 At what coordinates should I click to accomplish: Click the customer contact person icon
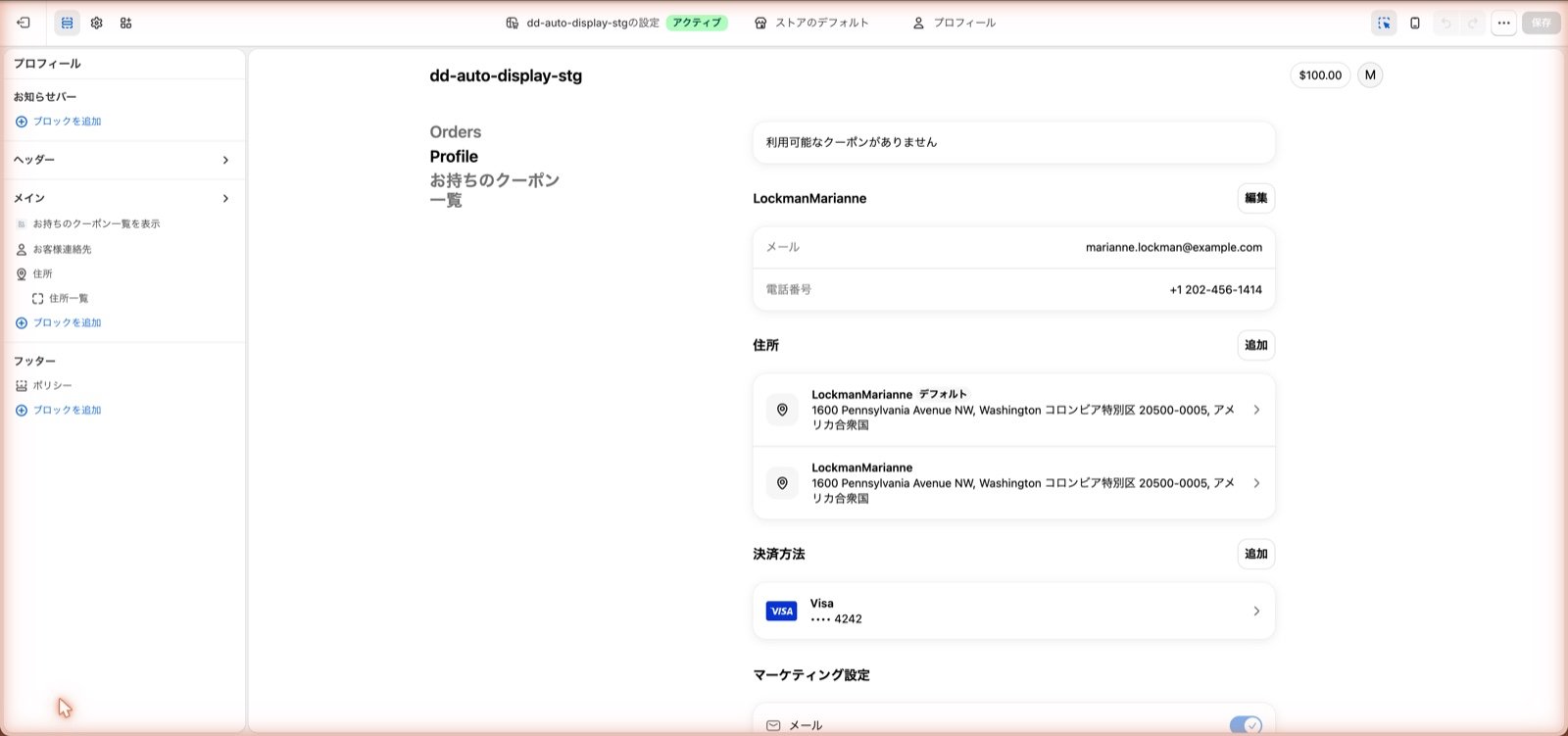point(22,250)
